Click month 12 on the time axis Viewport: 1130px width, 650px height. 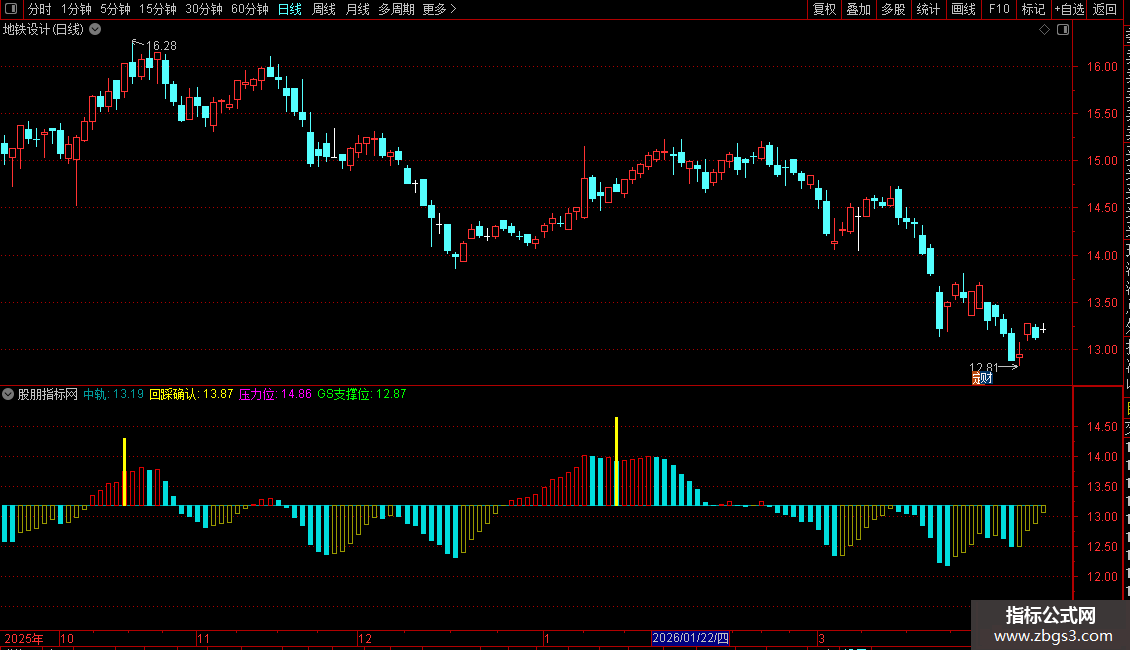(x=365, y=638)
